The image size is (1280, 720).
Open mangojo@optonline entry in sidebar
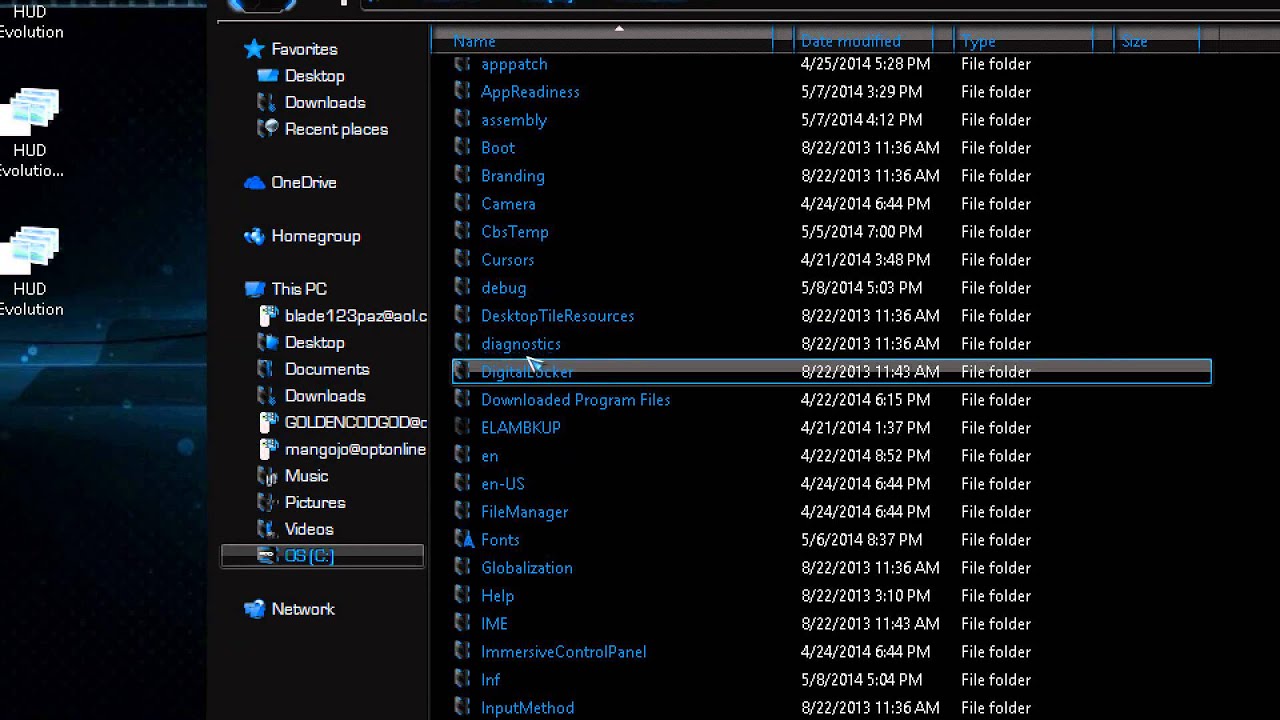click(x=356, y=449)
